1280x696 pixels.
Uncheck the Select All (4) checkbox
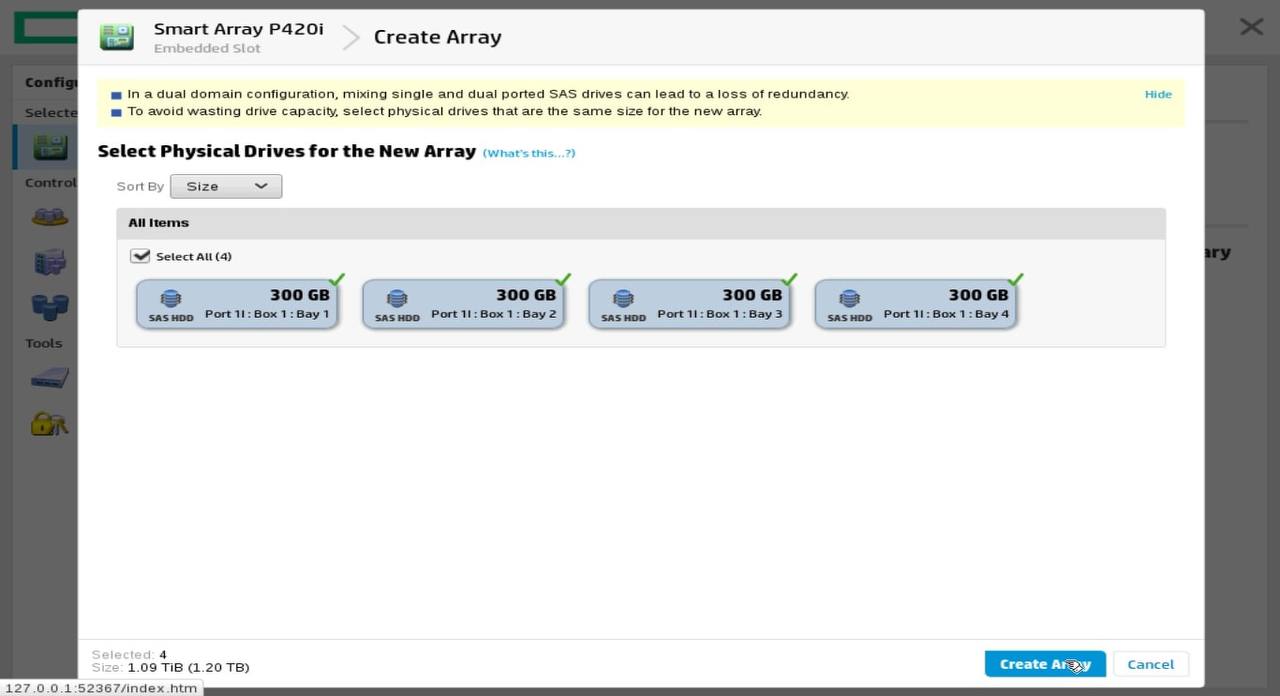(141, 256)
